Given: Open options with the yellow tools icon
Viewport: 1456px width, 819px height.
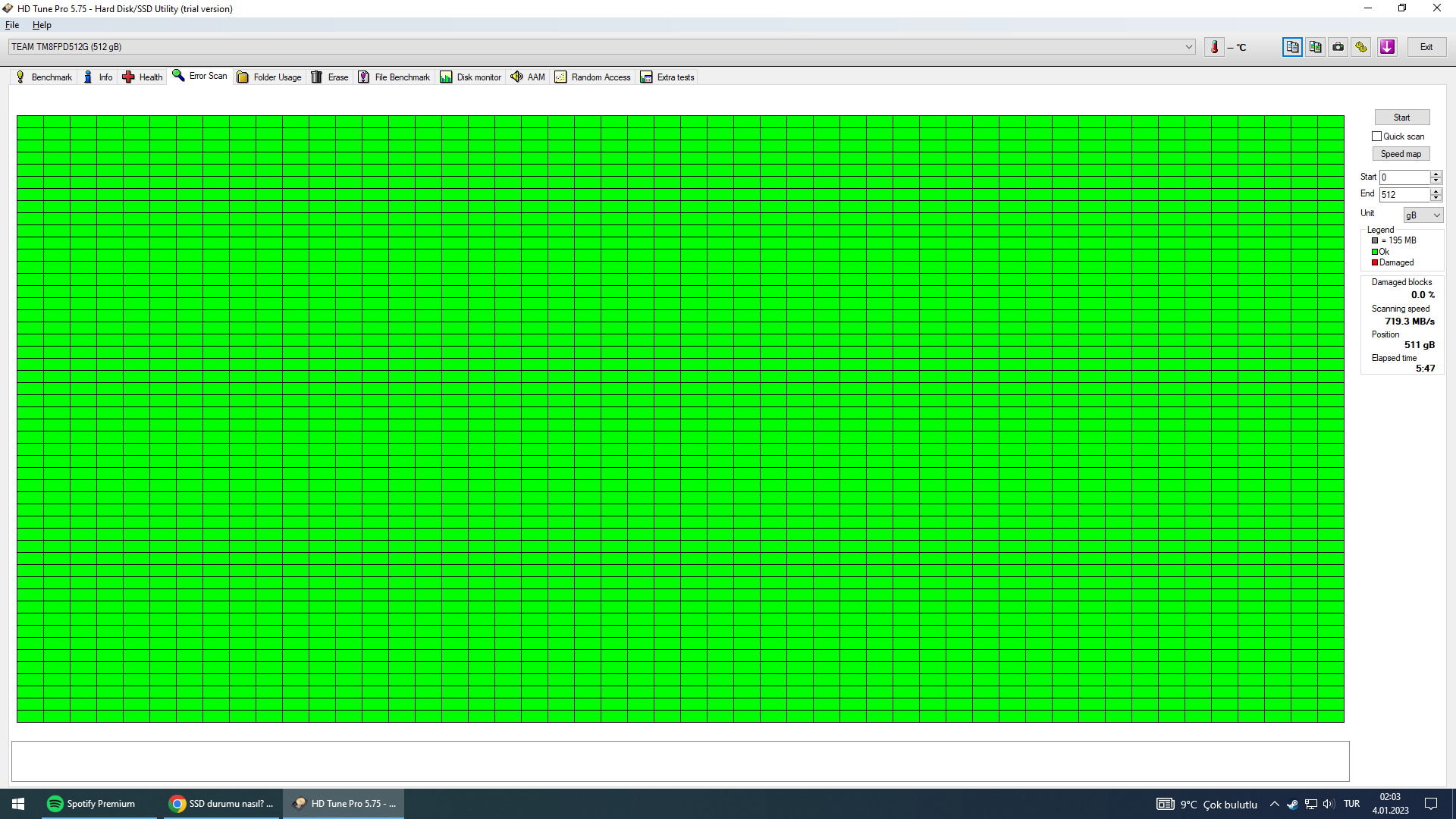Looking at the screenshot, I should (x=1361, y=47).
